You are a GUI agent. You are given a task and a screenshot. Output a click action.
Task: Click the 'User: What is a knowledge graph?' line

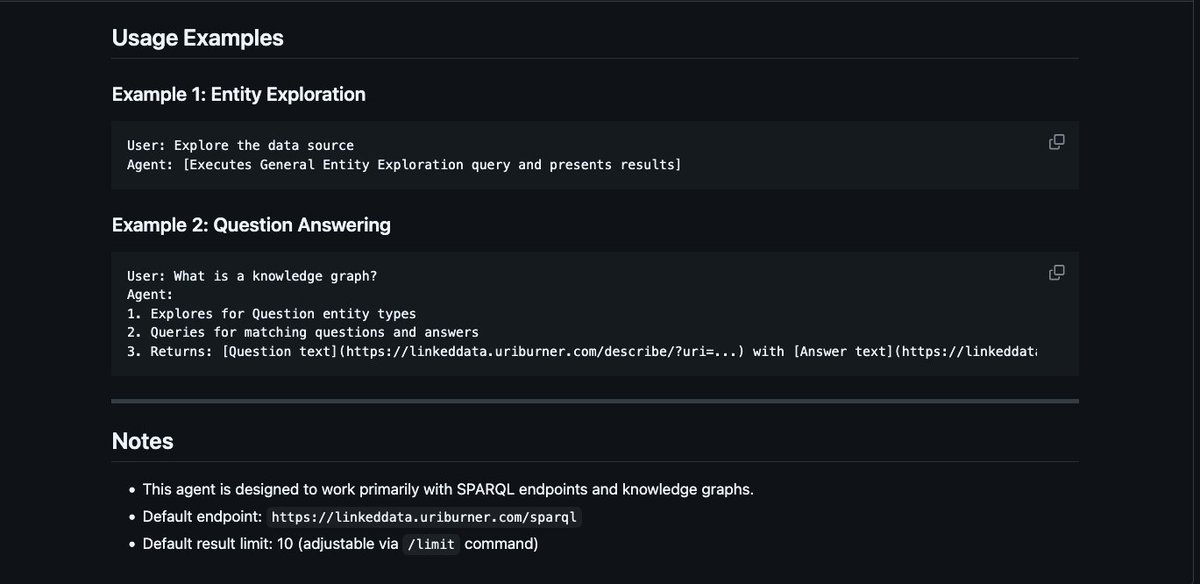point(251,276)
